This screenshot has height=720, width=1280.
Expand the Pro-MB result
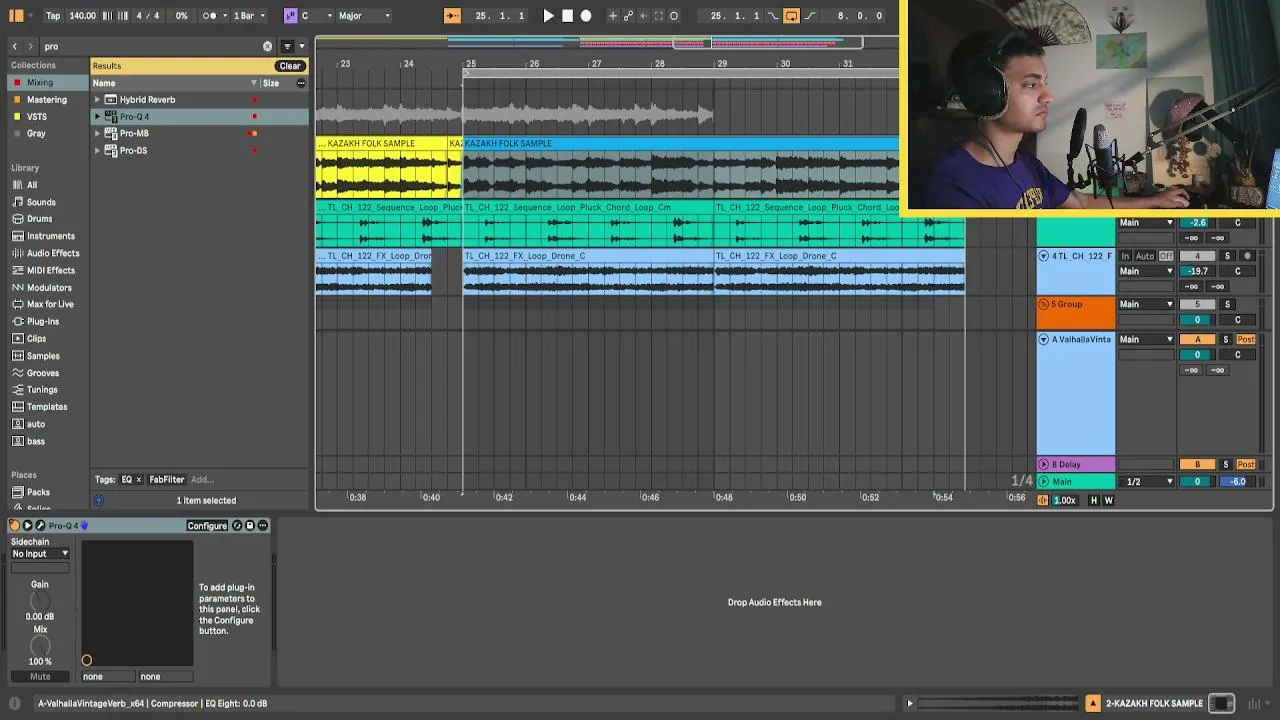click(97, 134)
